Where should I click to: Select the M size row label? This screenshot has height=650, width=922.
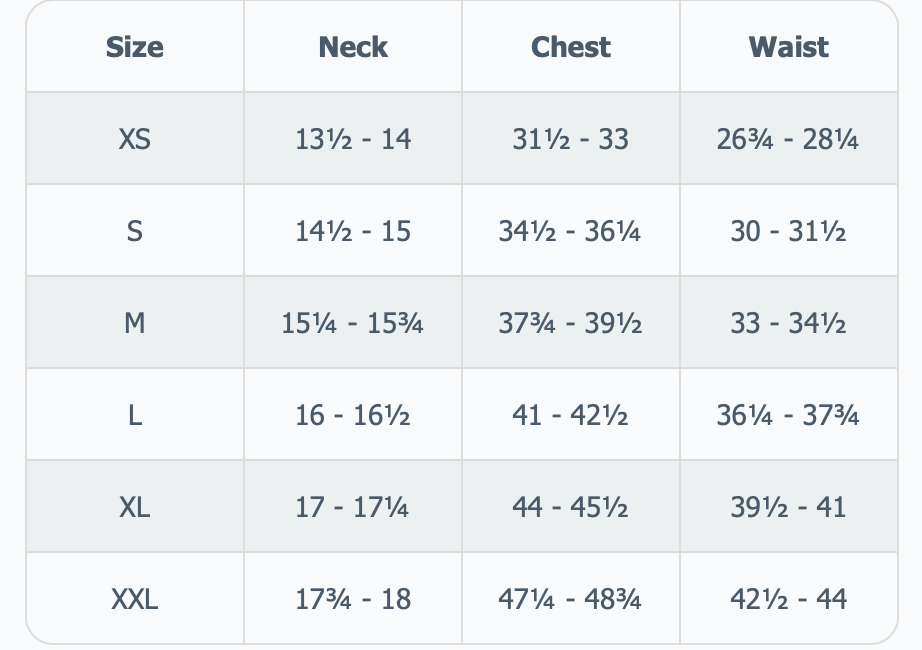(135, 323)
